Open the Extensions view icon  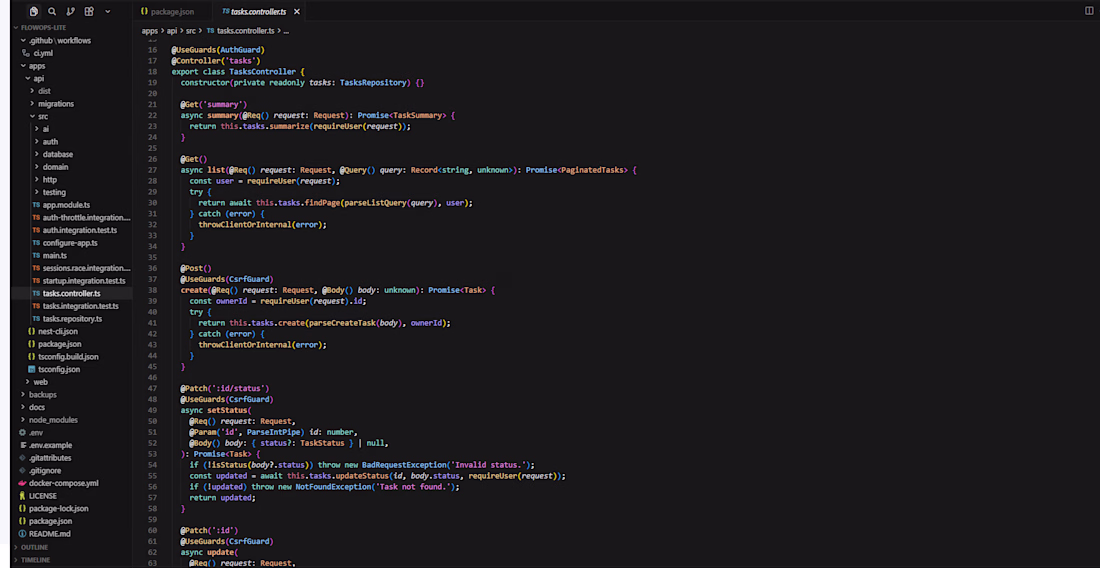[89, 11]
